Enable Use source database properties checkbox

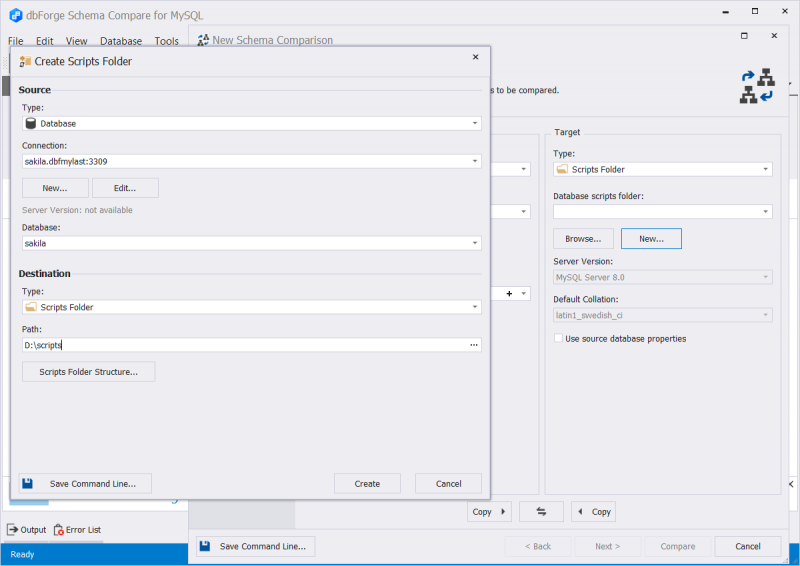click(559, 339)
